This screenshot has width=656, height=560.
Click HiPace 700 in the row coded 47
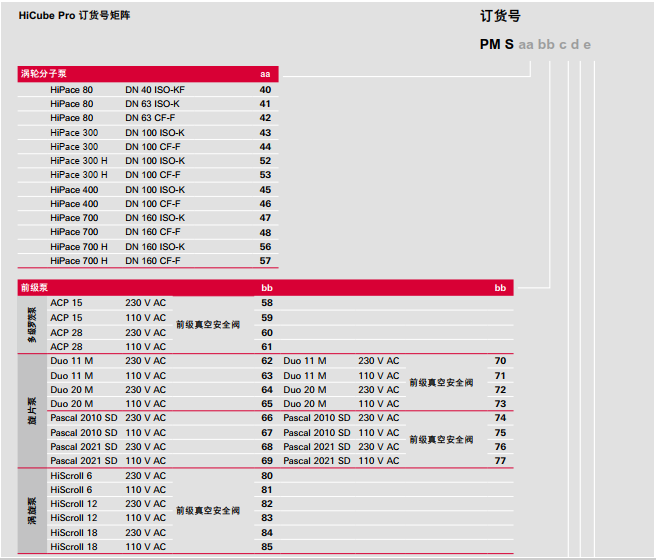click(x=74, y=218)
